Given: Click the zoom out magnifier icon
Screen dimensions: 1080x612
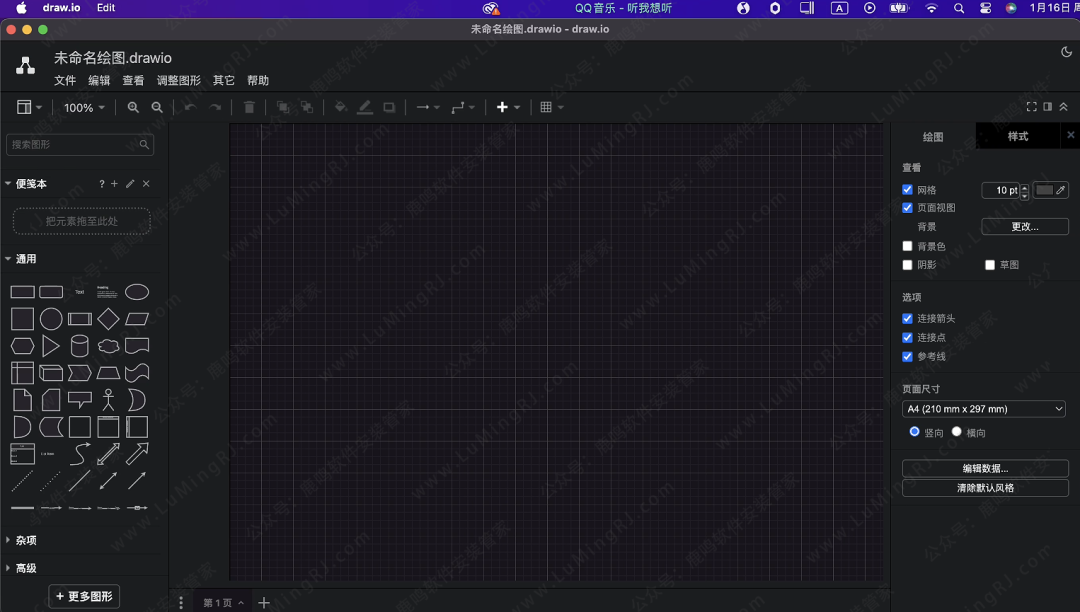Looking at the screenshot, I should [157, 108].
